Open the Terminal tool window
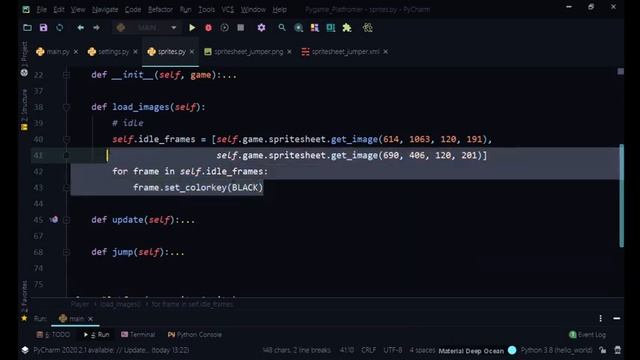The image size is (640, 360). (138, 335)
